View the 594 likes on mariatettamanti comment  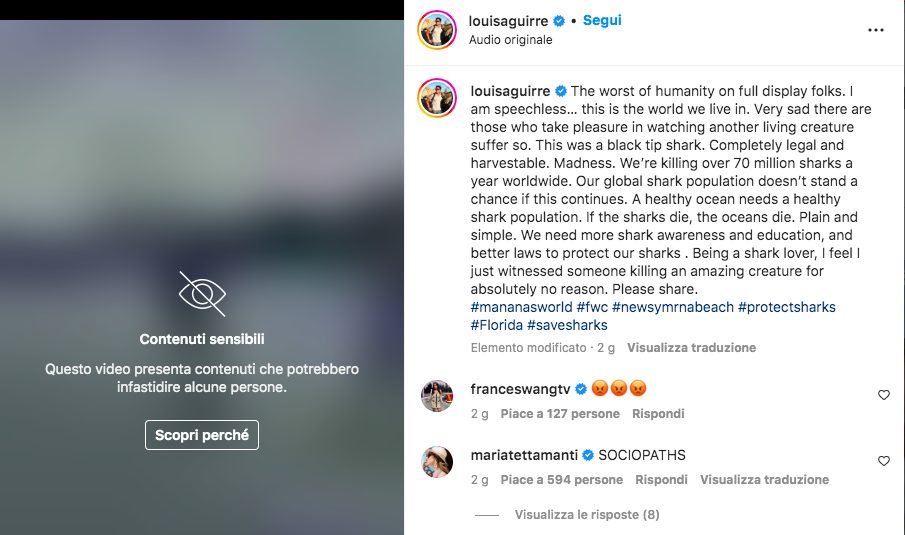point(561,480)
